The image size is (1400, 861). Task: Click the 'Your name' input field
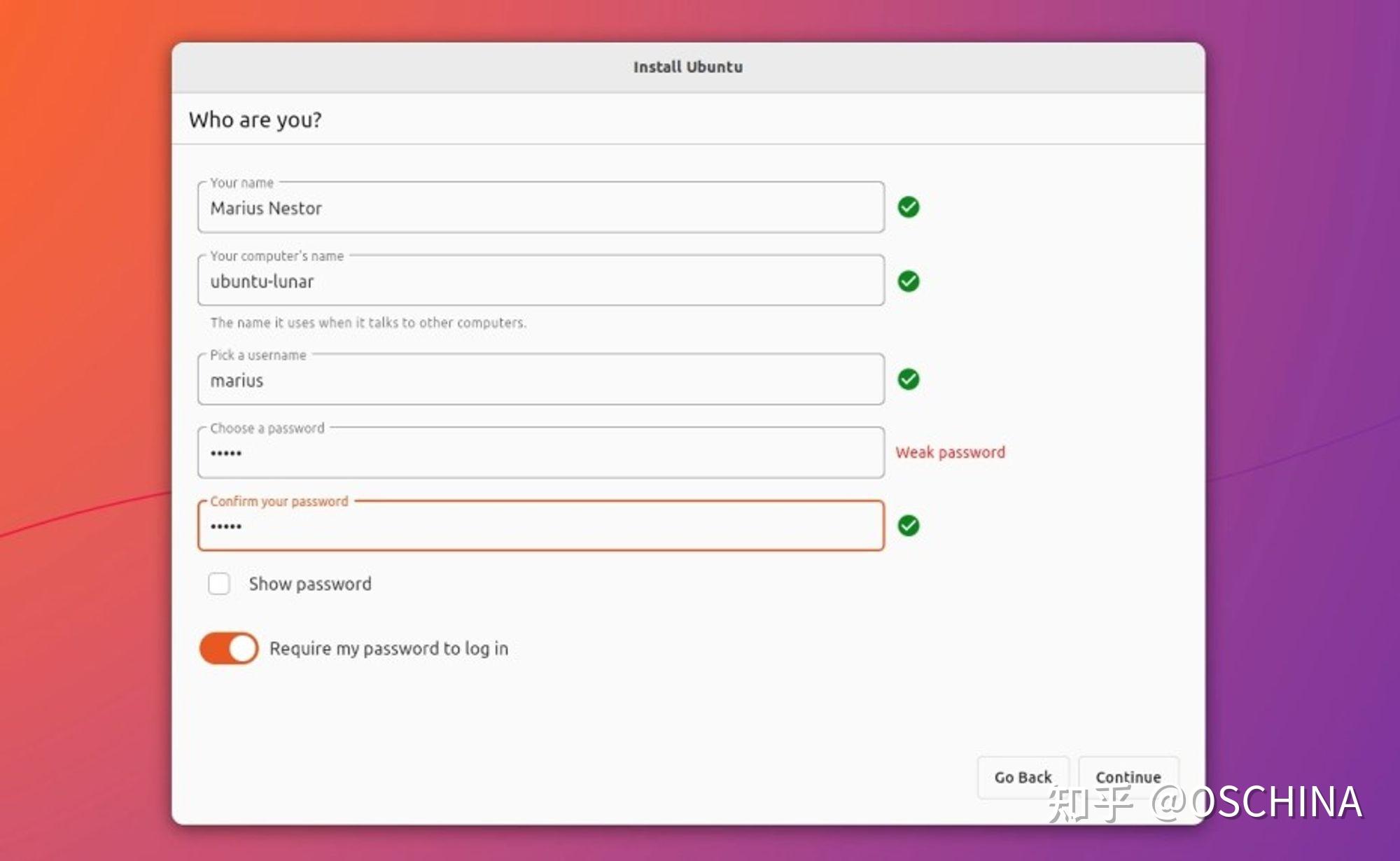(541, 207)
